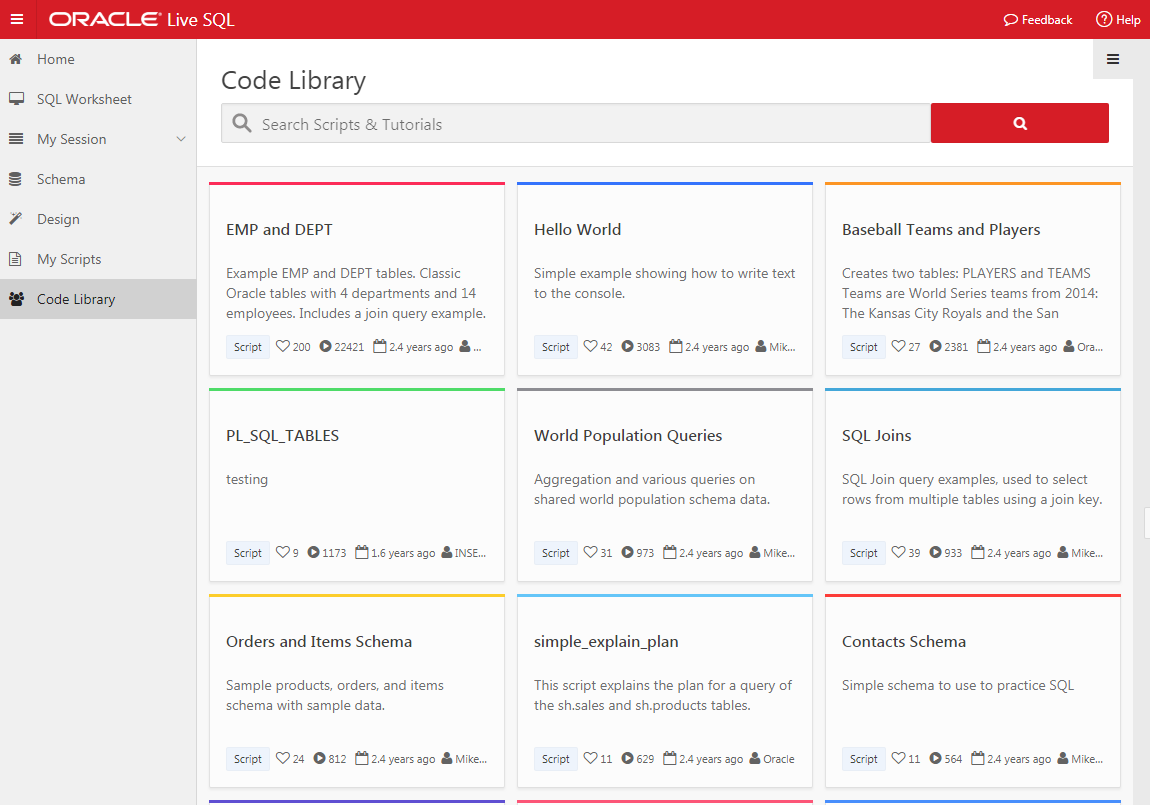The image size is (1150, 805).
Task: Open the Baseball Teams and Players script
Action: [941, 229]
